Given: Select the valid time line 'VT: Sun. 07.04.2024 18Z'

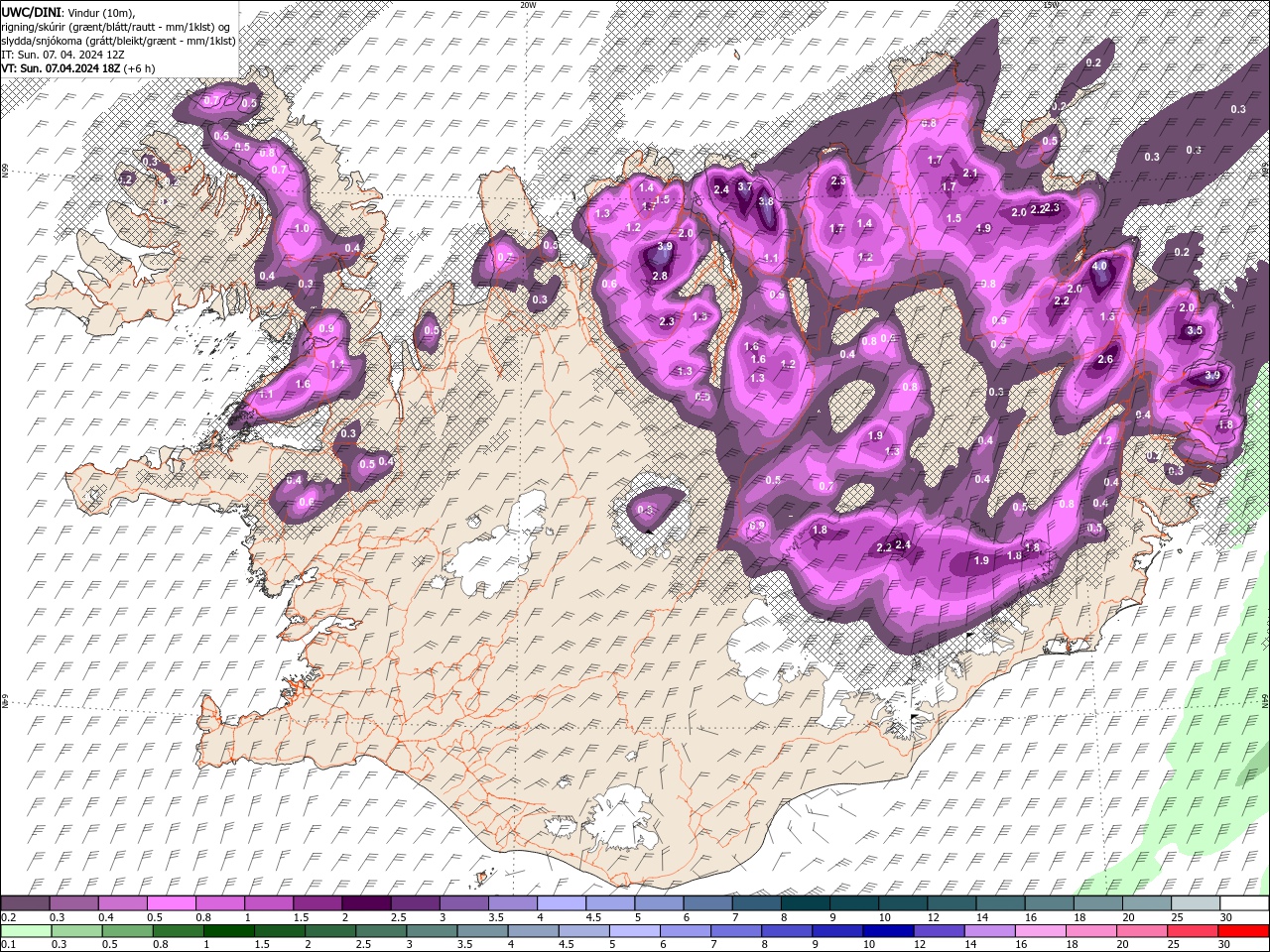Looking at the screenshot, I should tap(62, 68).
